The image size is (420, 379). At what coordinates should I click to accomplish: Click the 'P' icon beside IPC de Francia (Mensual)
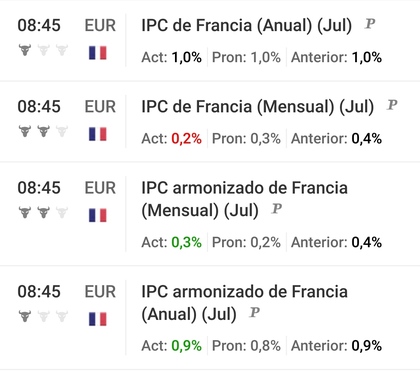(392, 105)
